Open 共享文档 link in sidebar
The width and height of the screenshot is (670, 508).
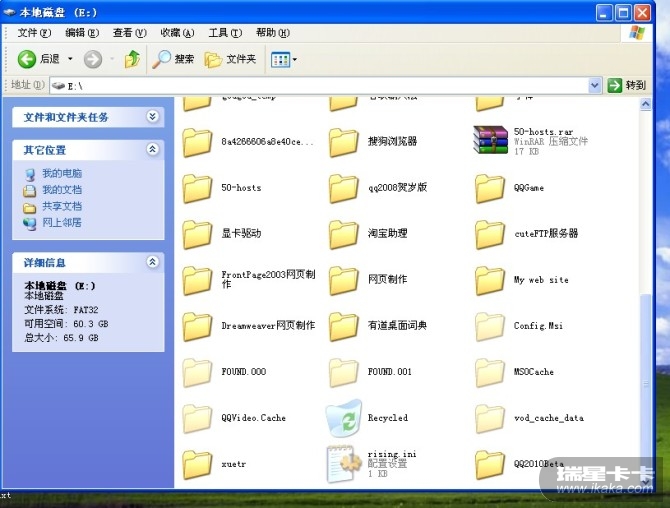click(62, 206)
